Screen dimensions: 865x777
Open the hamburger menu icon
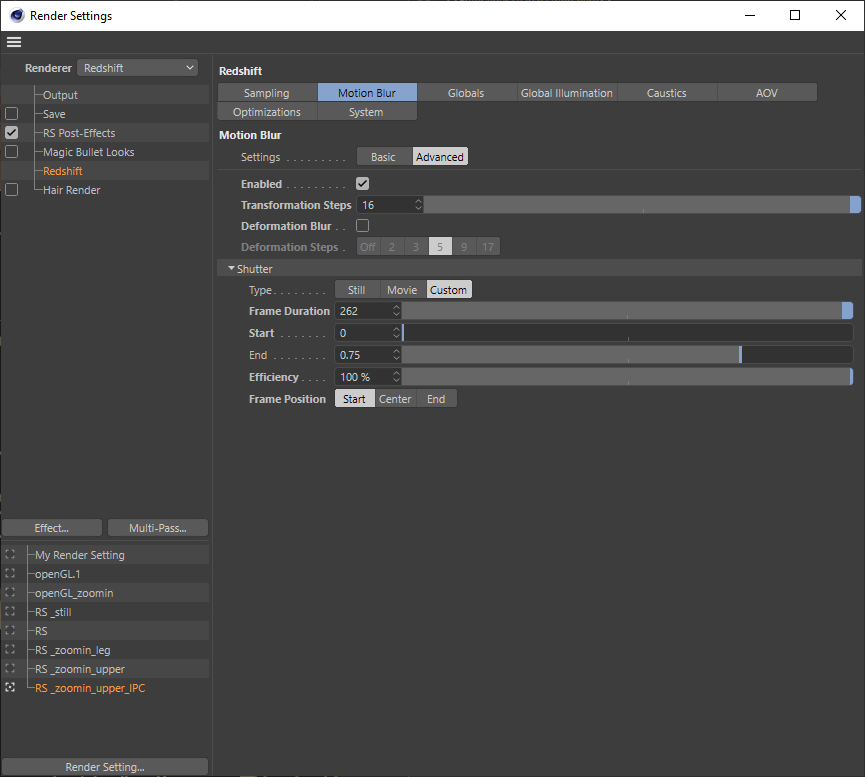click(13, 42)
